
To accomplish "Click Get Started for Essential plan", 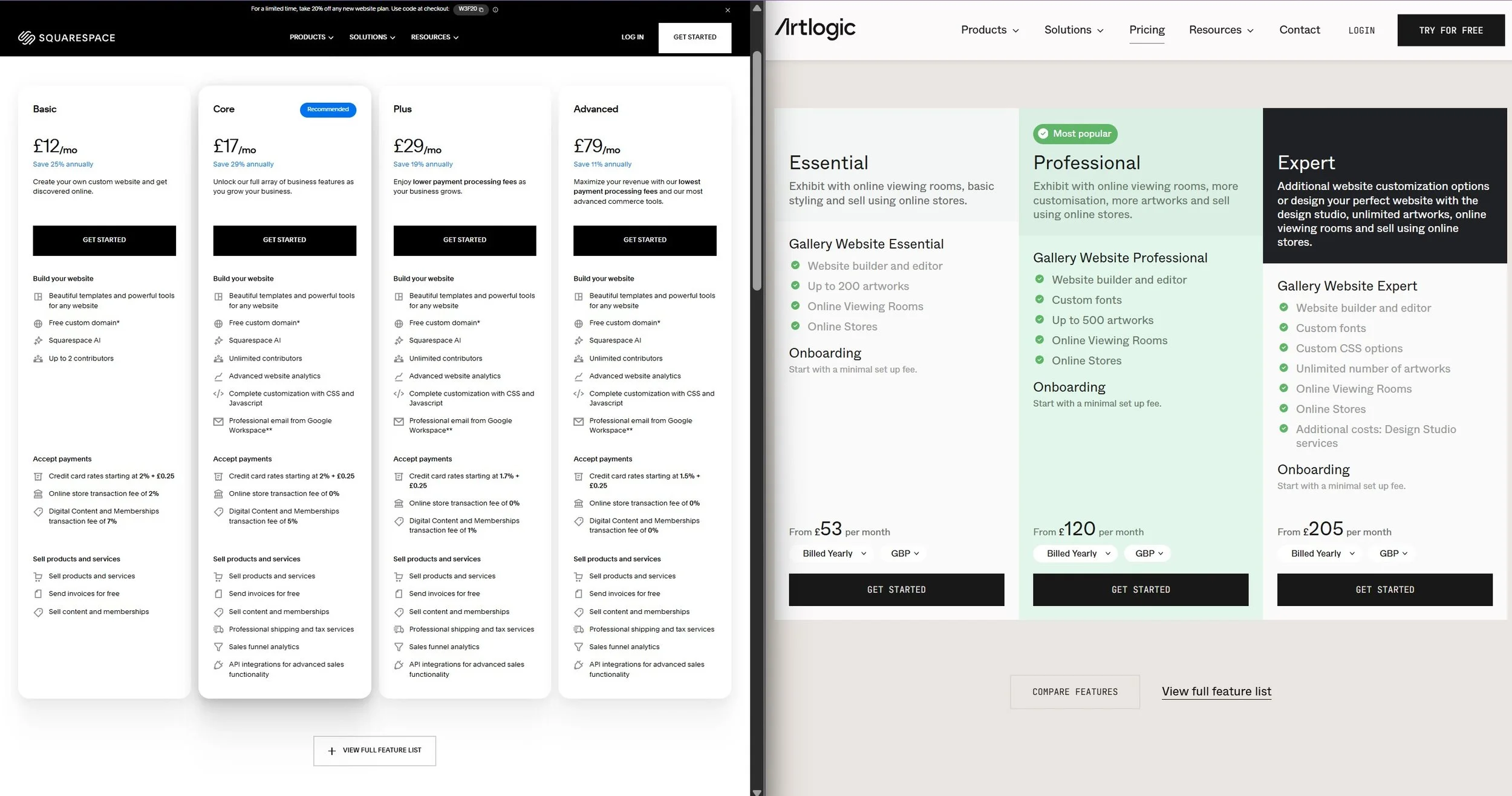I will pos(896,590).
